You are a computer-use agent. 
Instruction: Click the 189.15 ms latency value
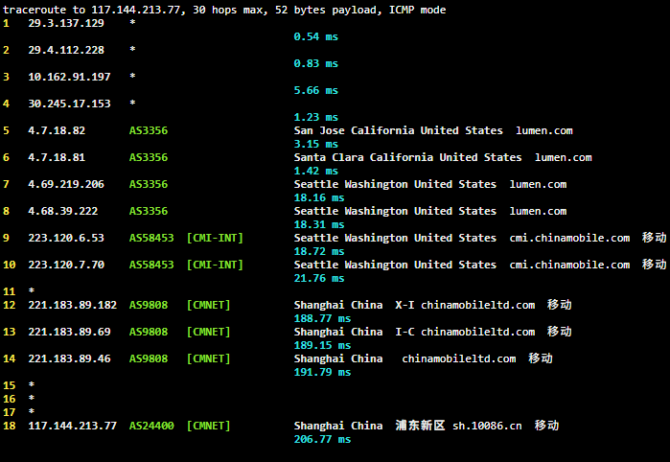(x=319, y=345)
